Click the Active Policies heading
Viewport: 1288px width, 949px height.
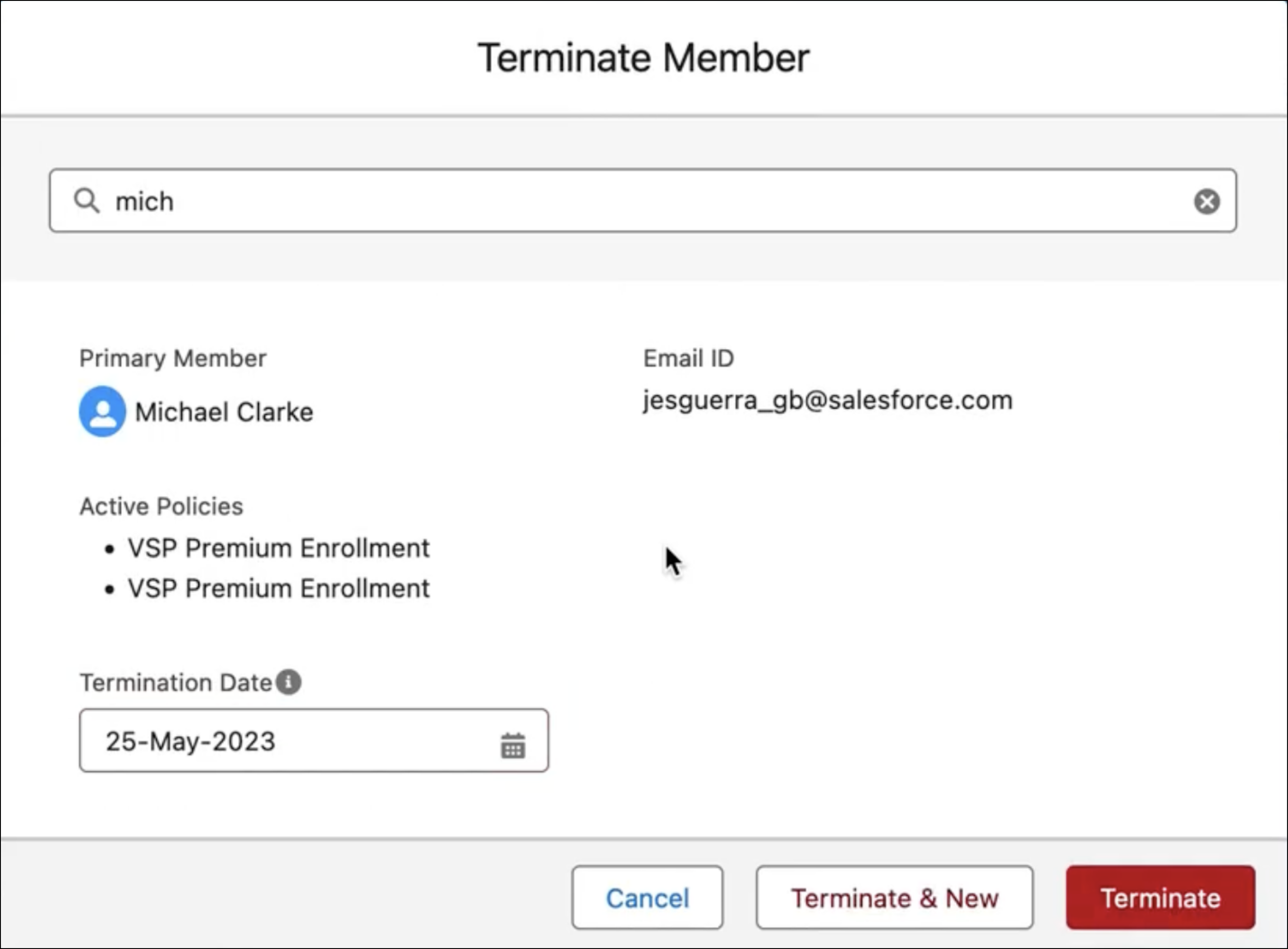(x=161, y=507)
